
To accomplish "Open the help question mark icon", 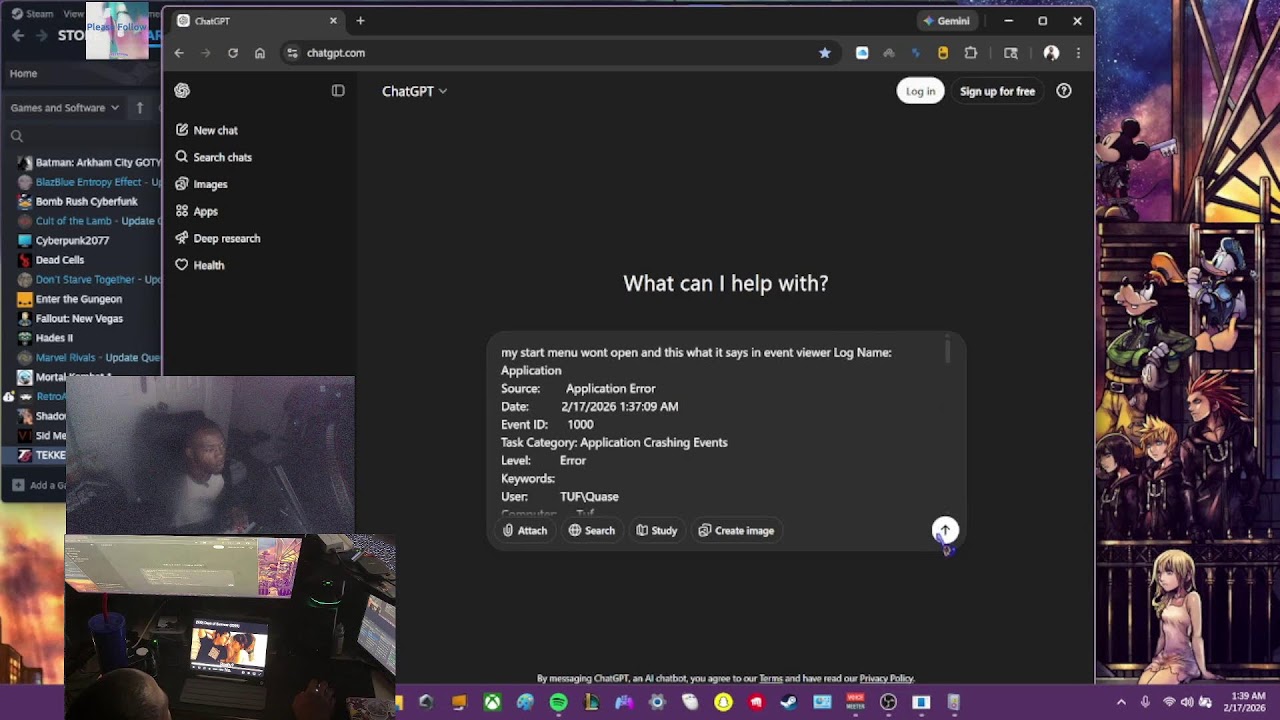I will point(1064,91).
